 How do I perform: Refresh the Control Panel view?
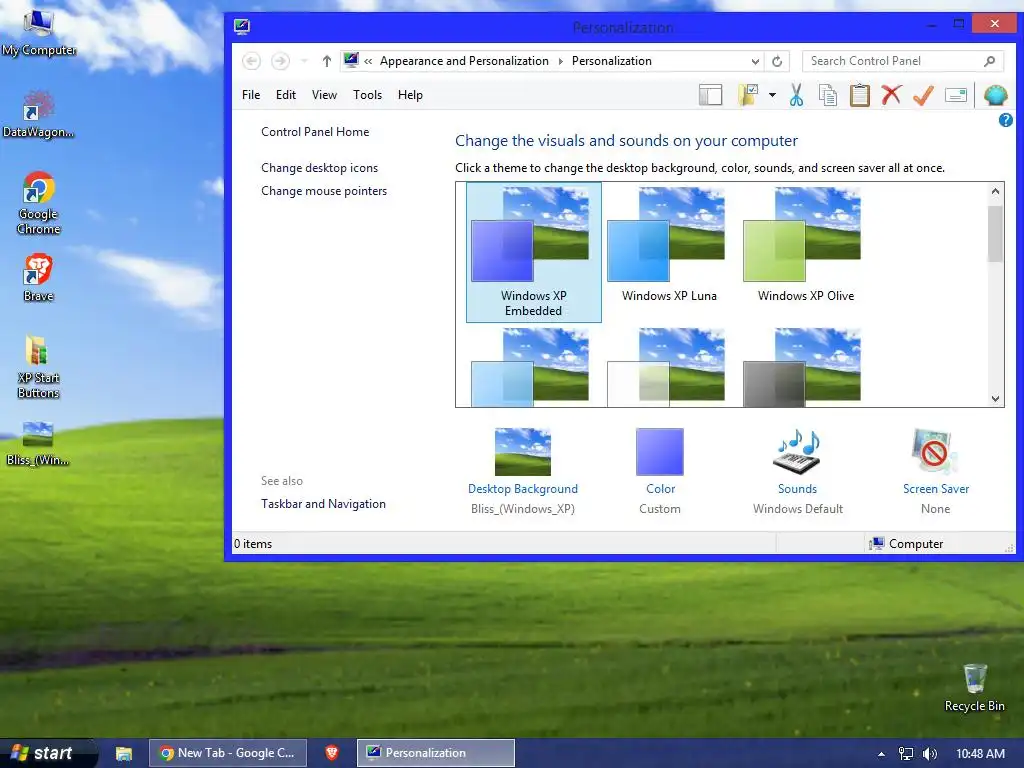777,61
